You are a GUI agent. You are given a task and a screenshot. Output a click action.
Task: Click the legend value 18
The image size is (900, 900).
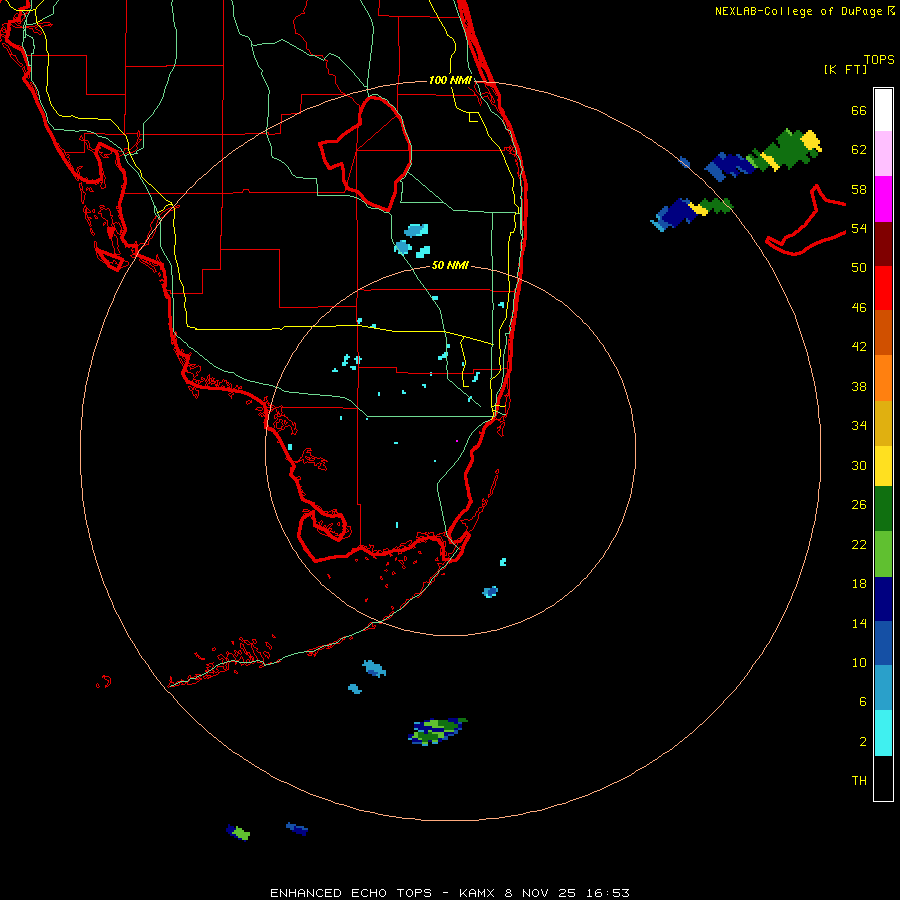click(859, 584)
